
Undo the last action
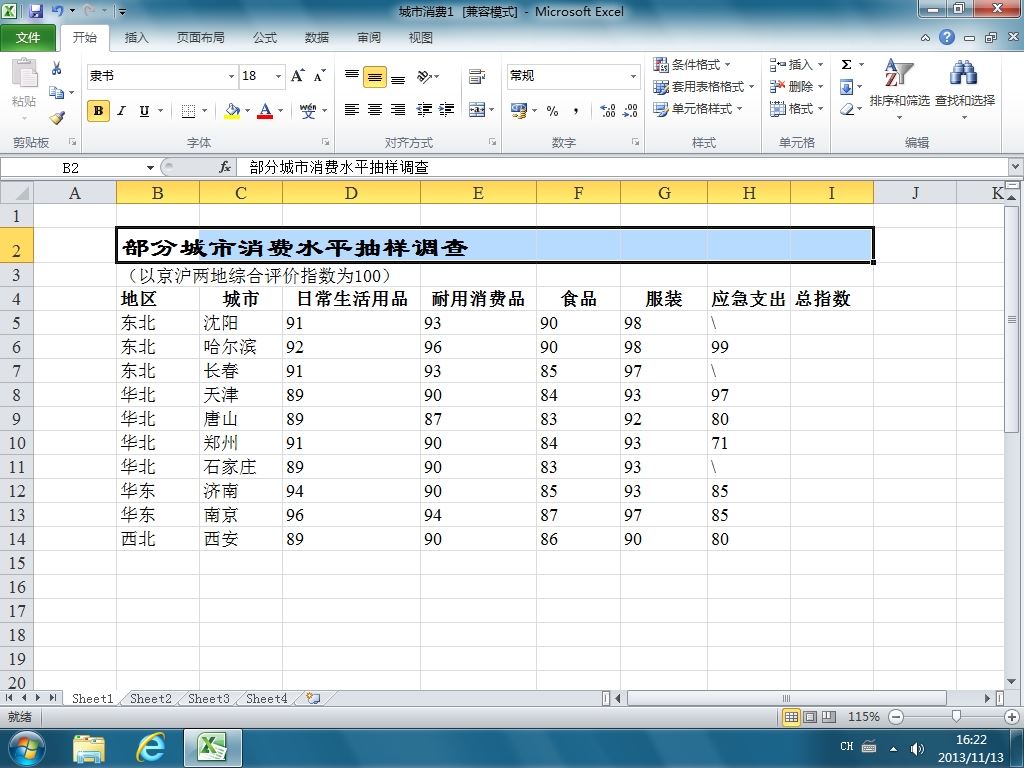coord(57,11)
